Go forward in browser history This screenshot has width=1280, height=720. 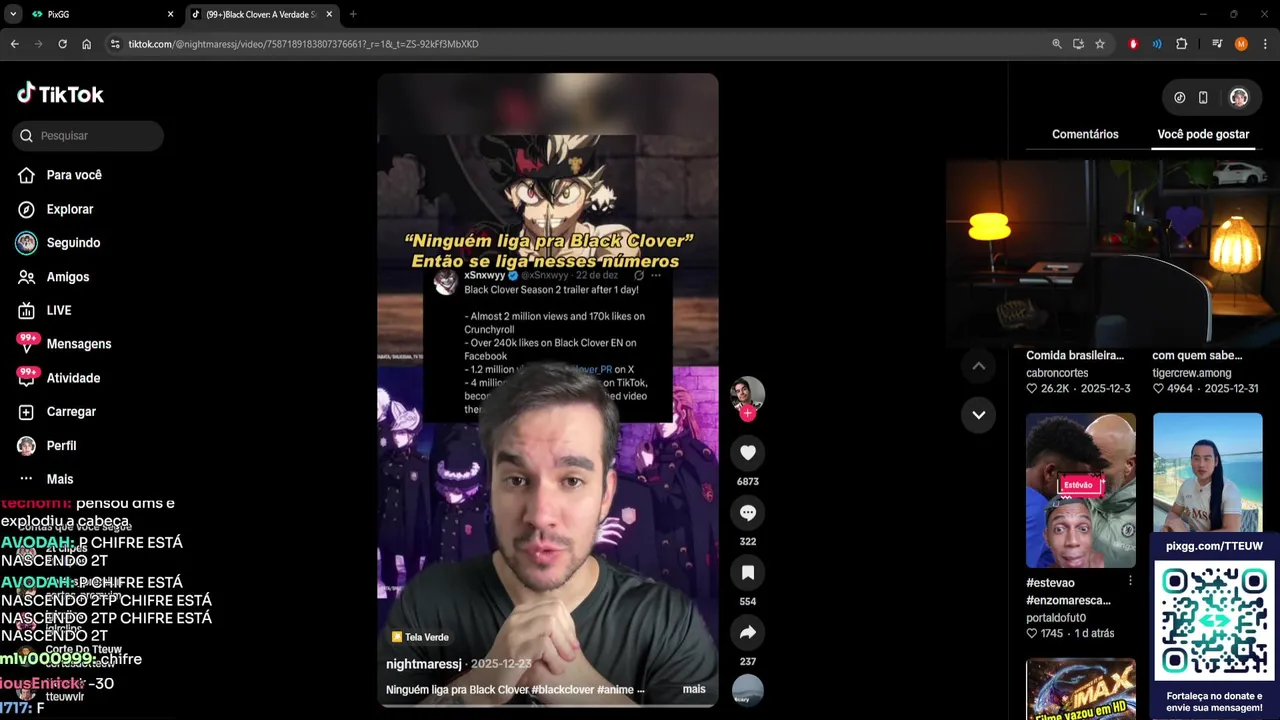point(38,44)
